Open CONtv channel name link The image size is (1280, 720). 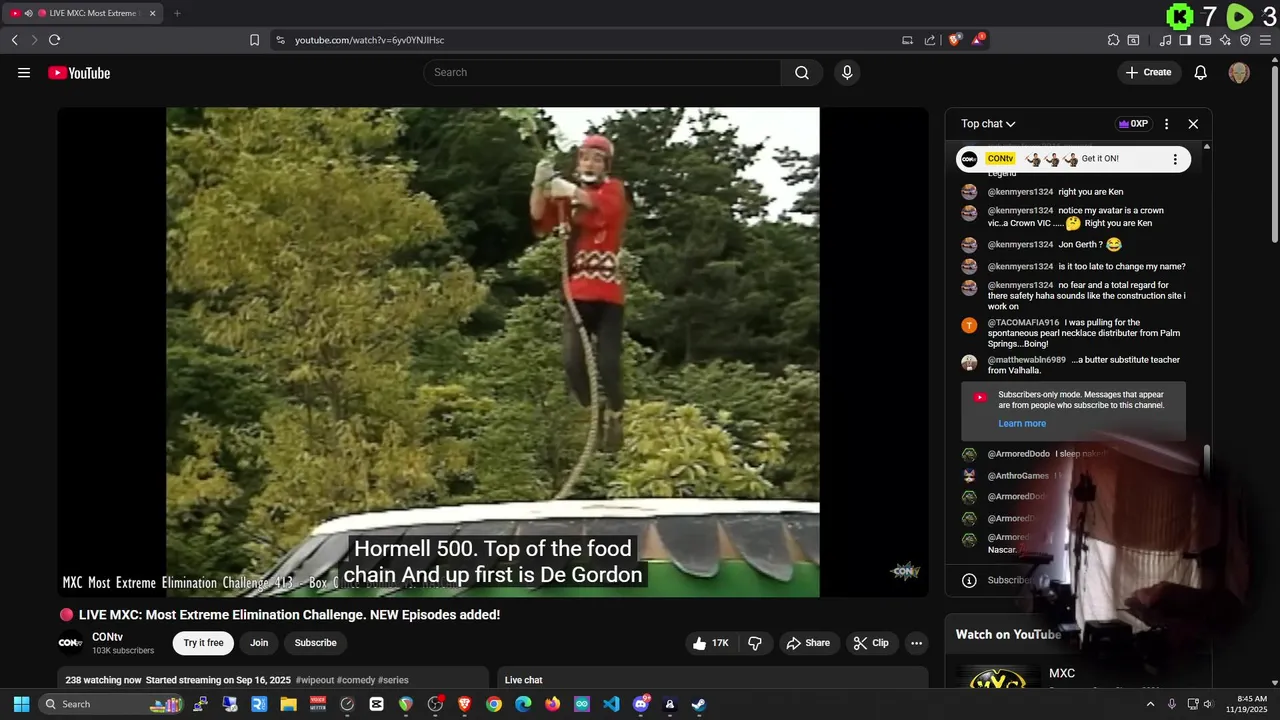(107, 637)
